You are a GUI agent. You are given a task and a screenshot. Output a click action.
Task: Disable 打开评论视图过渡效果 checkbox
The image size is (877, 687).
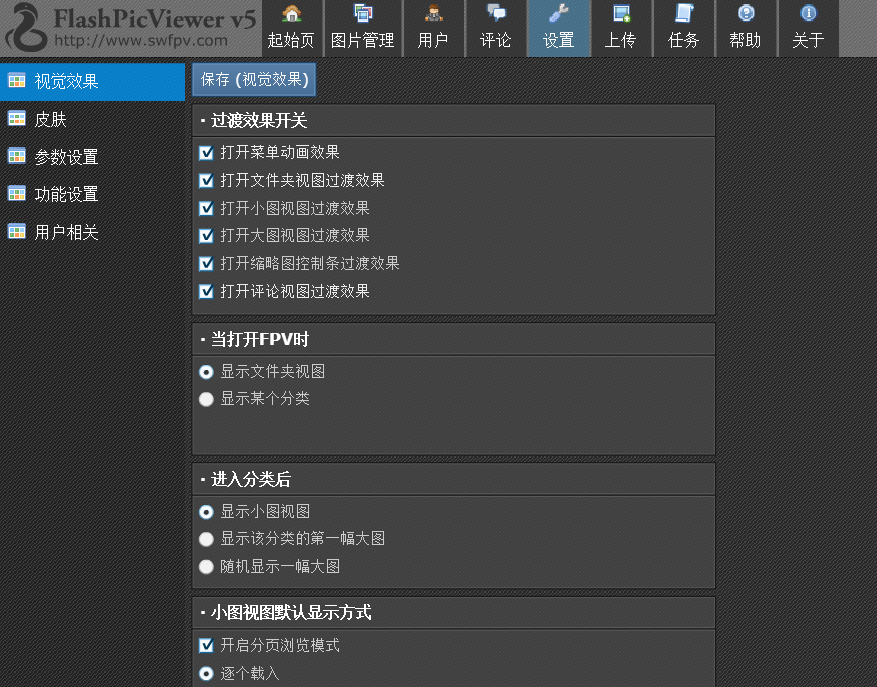point(207,291)
